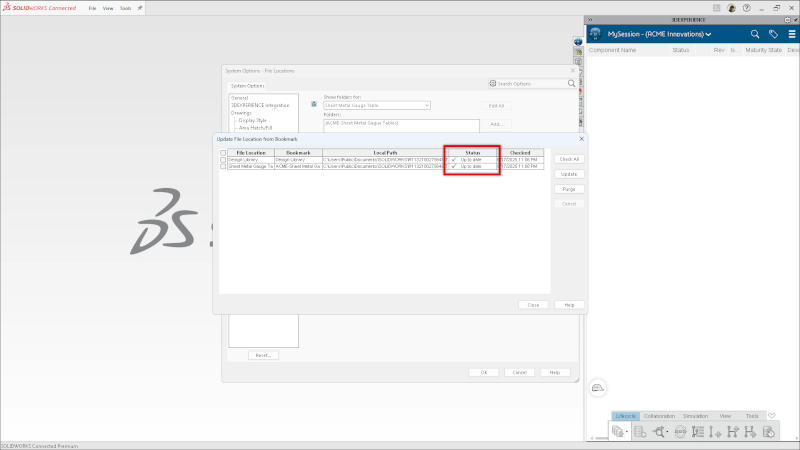Click the hard hat assistant icon

pyautogui.click(x=597, y=388)
